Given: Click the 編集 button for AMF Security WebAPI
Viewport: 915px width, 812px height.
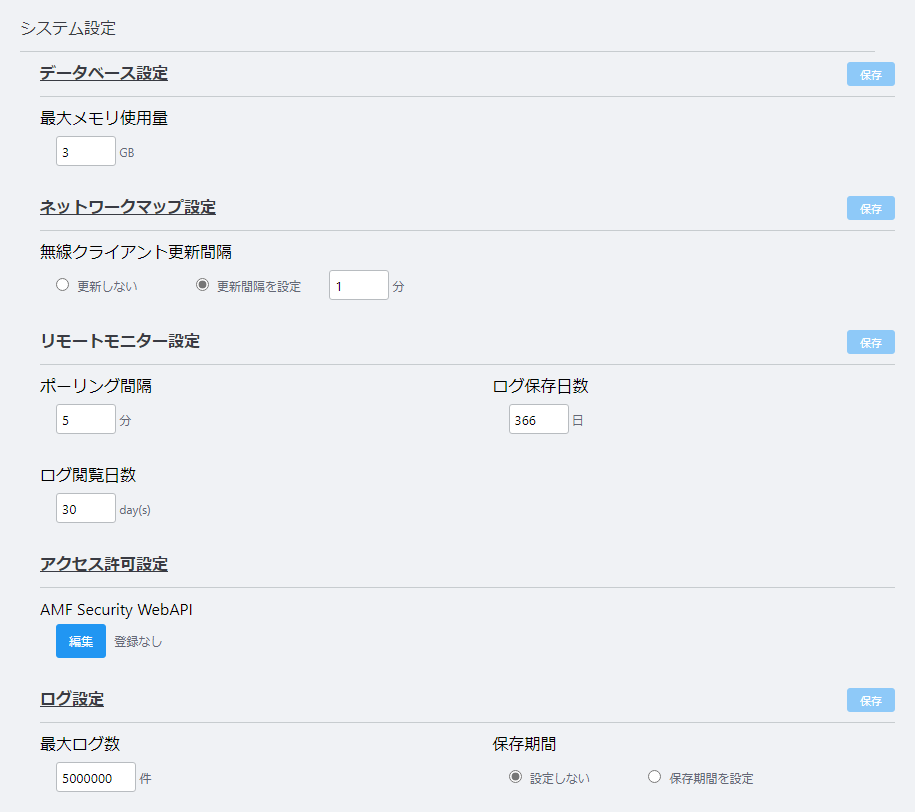Looking at the screenshot, I should pyautogui.click(x=81, y=641).
